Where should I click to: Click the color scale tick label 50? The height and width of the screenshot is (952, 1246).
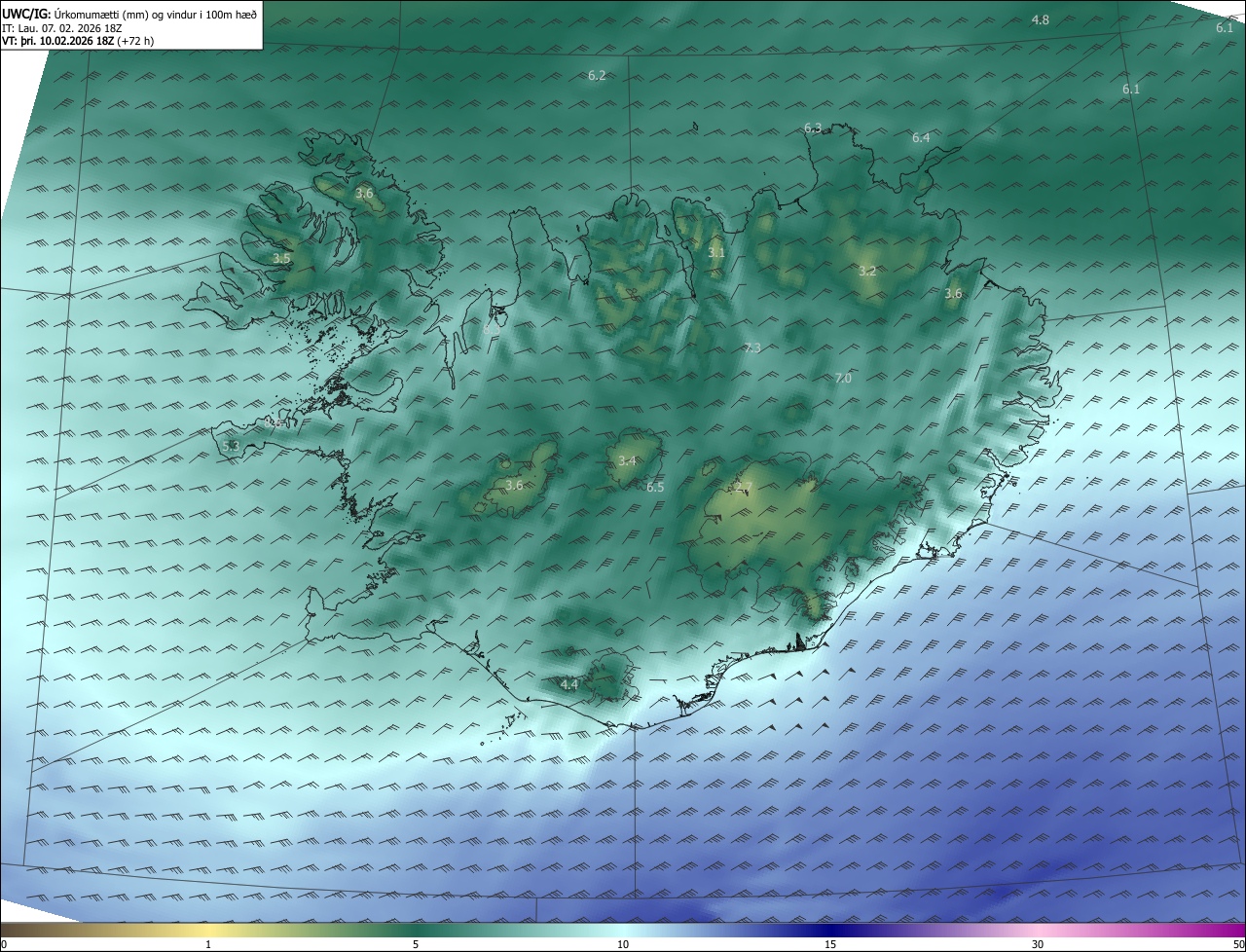click(x=1238, y=944)
